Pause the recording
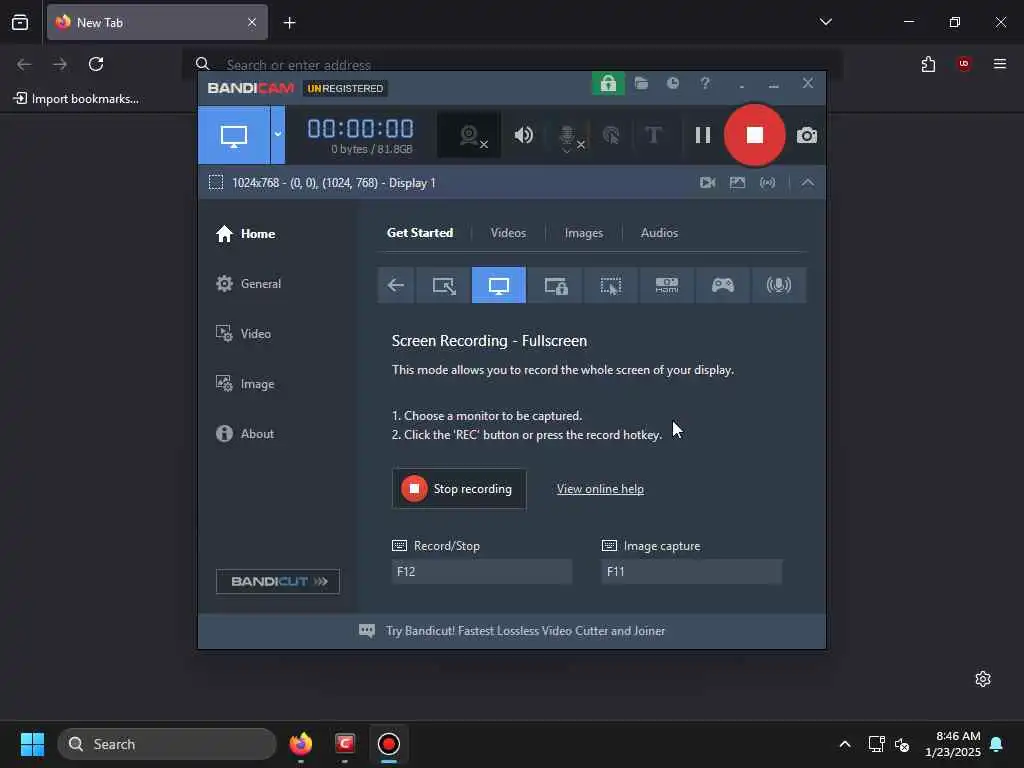Screen dimensions: 1024x768 coord(703,135)
